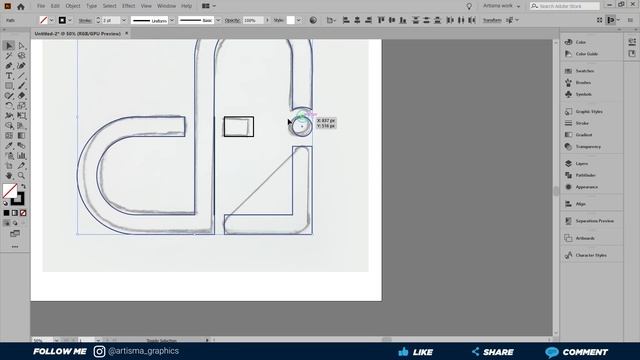Select the Rectangle tool
Image resolution: width=640 pixels, height=360 pixels.
(9, 86)
